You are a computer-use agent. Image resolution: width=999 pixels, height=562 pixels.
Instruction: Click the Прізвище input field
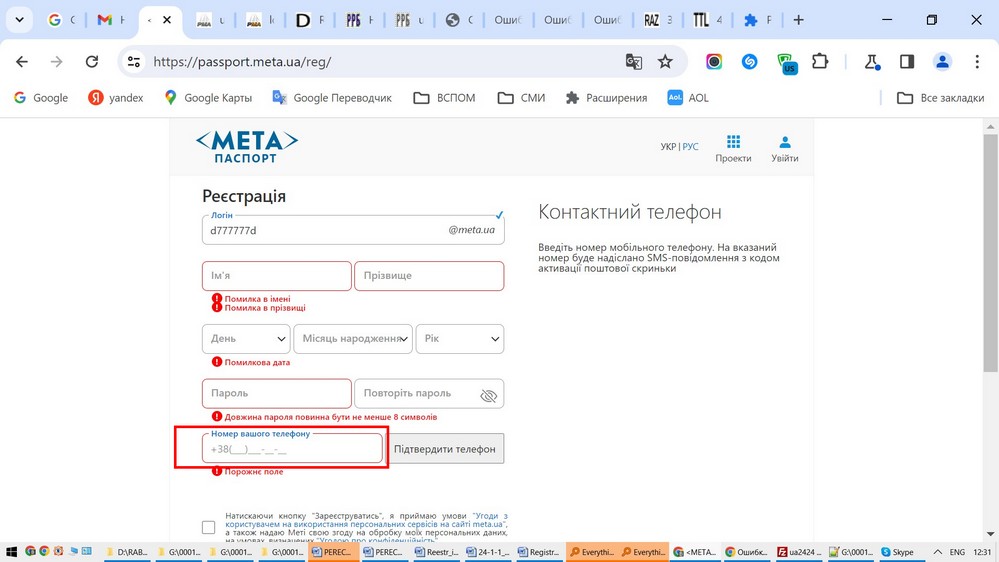coord(429,276)
